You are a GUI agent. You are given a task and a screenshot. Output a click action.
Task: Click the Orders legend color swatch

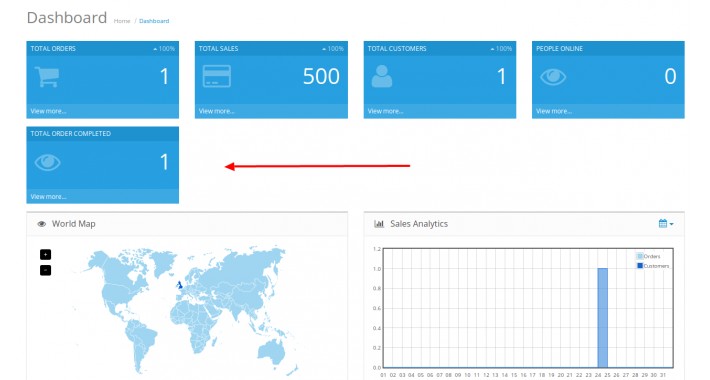pos(640,256)
